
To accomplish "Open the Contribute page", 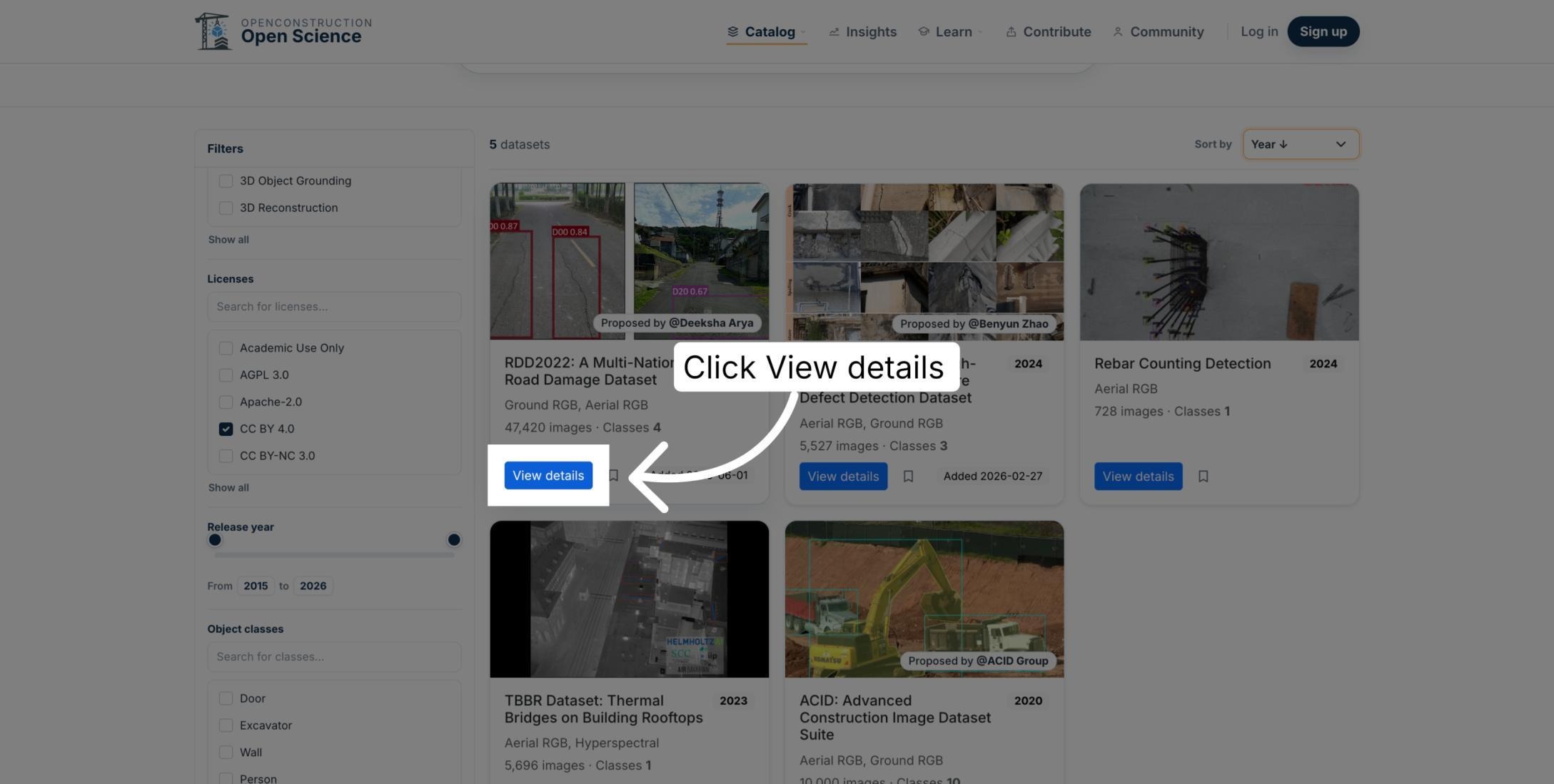I will tap(1048, 31).
